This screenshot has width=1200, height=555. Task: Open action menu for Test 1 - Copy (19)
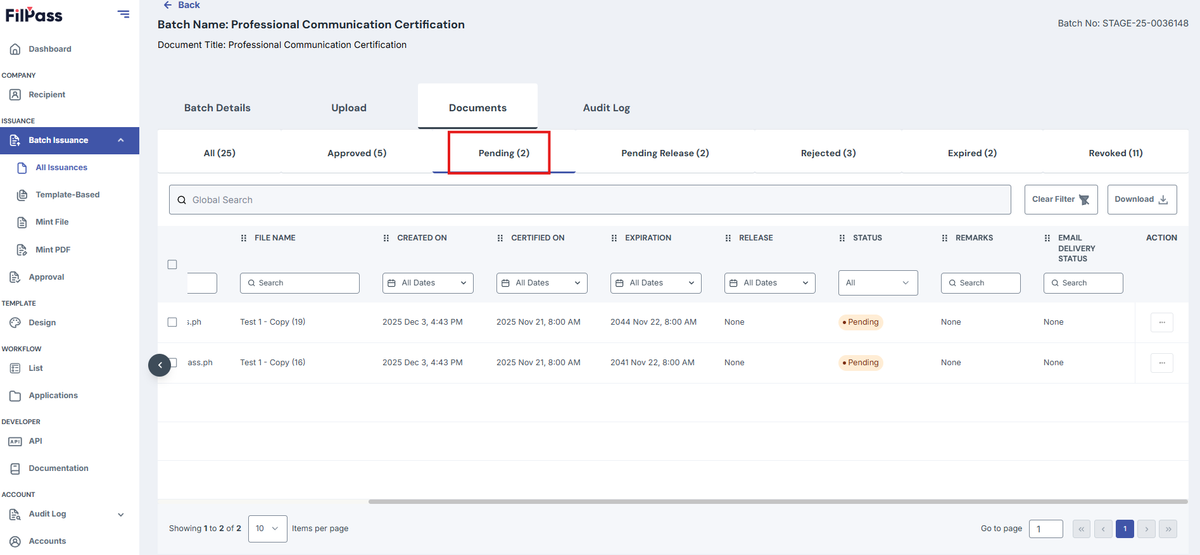click(1161, 322)
